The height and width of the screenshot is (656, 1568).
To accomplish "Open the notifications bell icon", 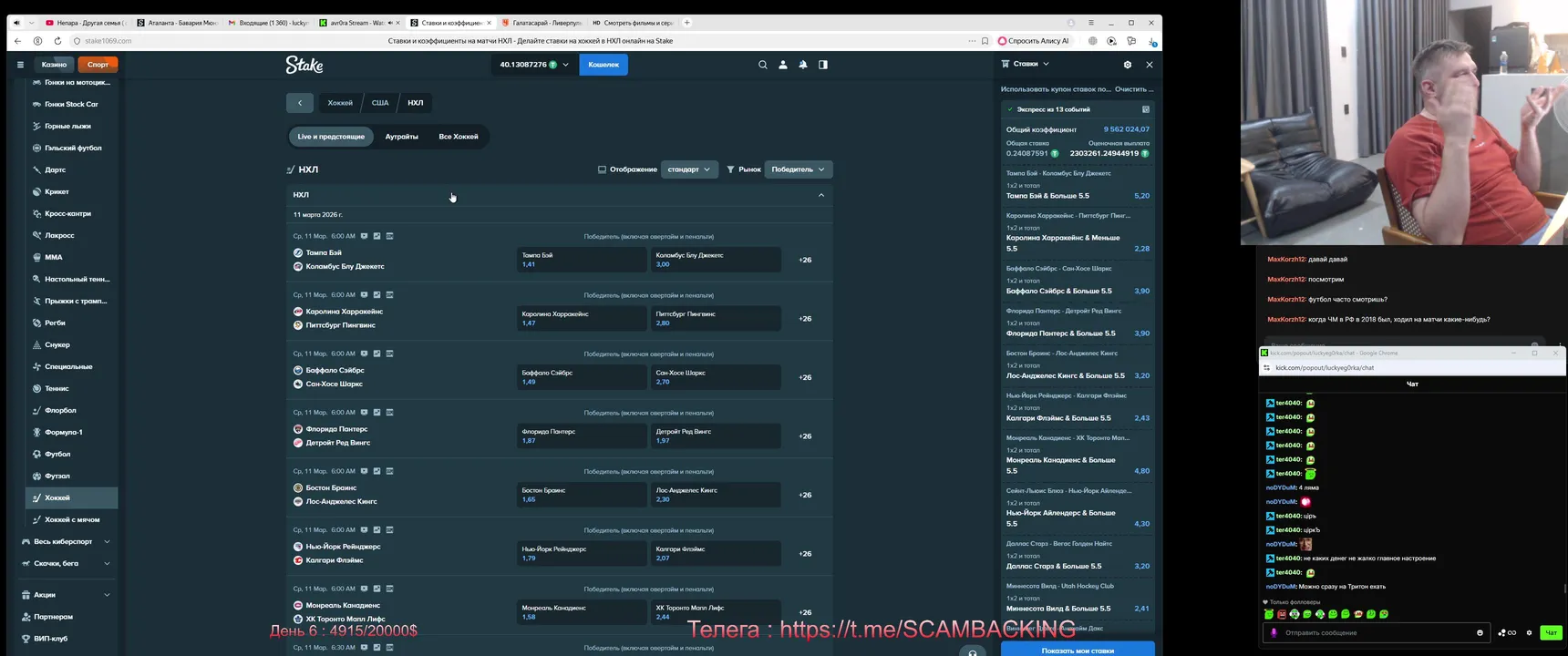I will point(803,65).
